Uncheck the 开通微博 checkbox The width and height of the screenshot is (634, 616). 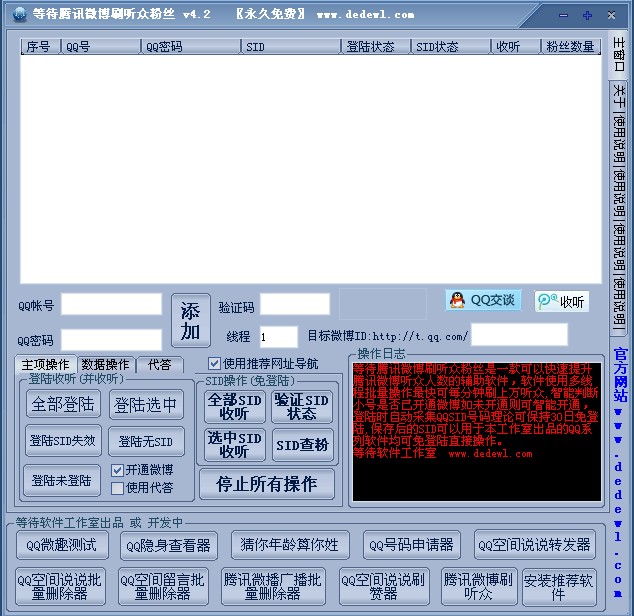click(x=117, y=470)
